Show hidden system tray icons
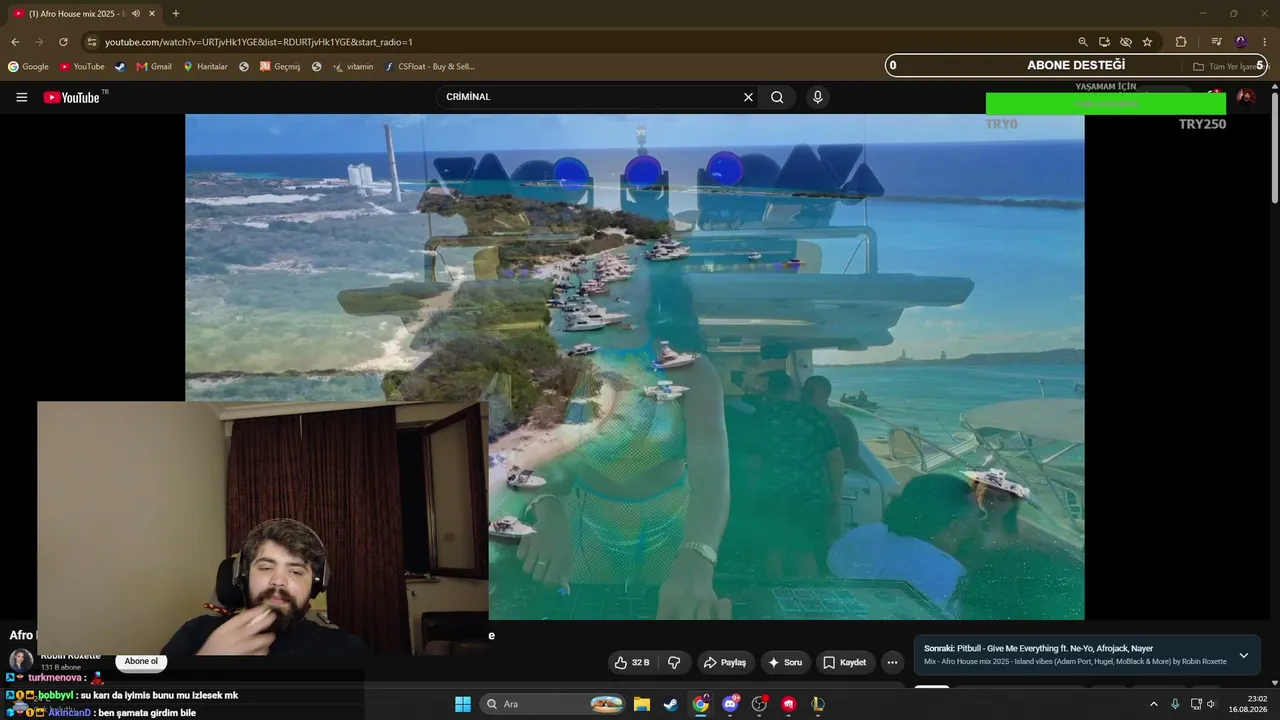1280x720 pixels. click(x=1153, y=704)
